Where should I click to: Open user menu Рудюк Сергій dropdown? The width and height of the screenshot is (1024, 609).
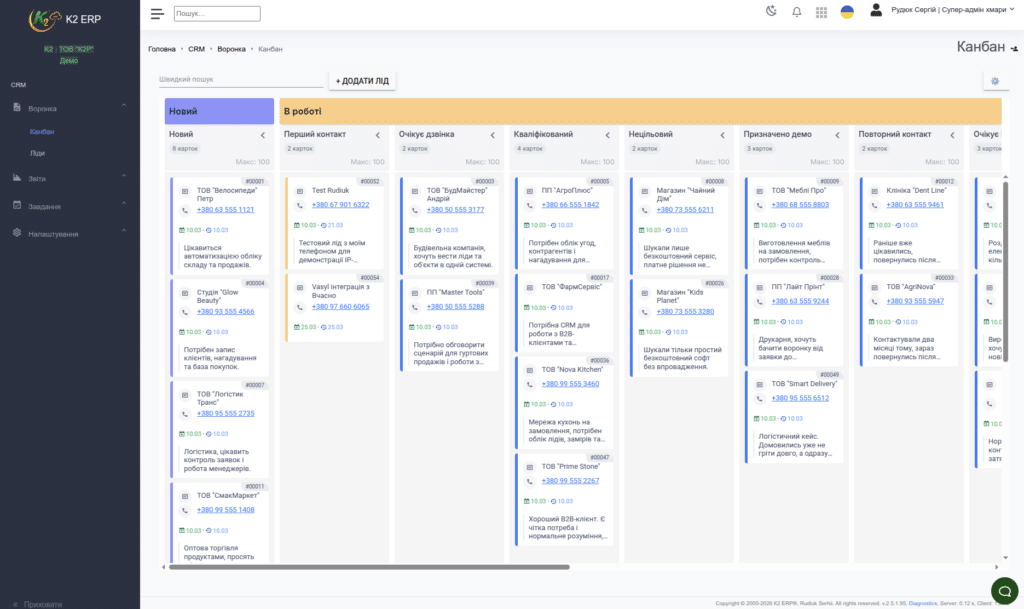tap(953, 10)
